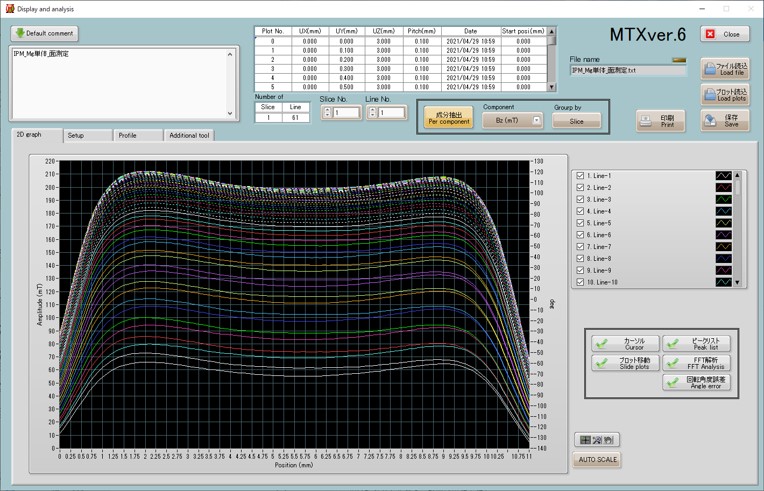Toggle the 9. Line-9 checkbox

point(580,270)
